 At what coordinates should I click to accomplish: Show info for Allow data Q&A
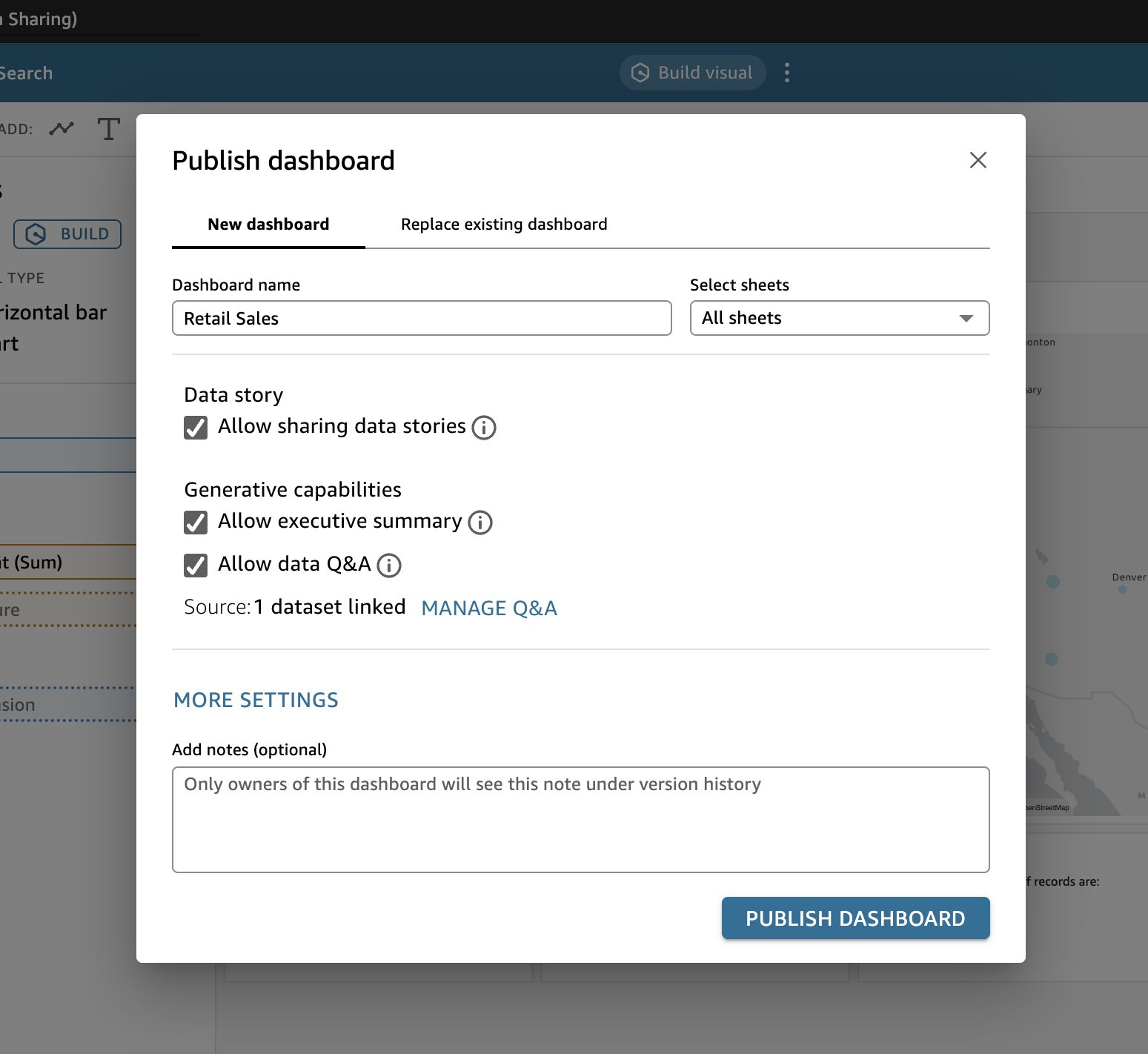pos(389,566)
